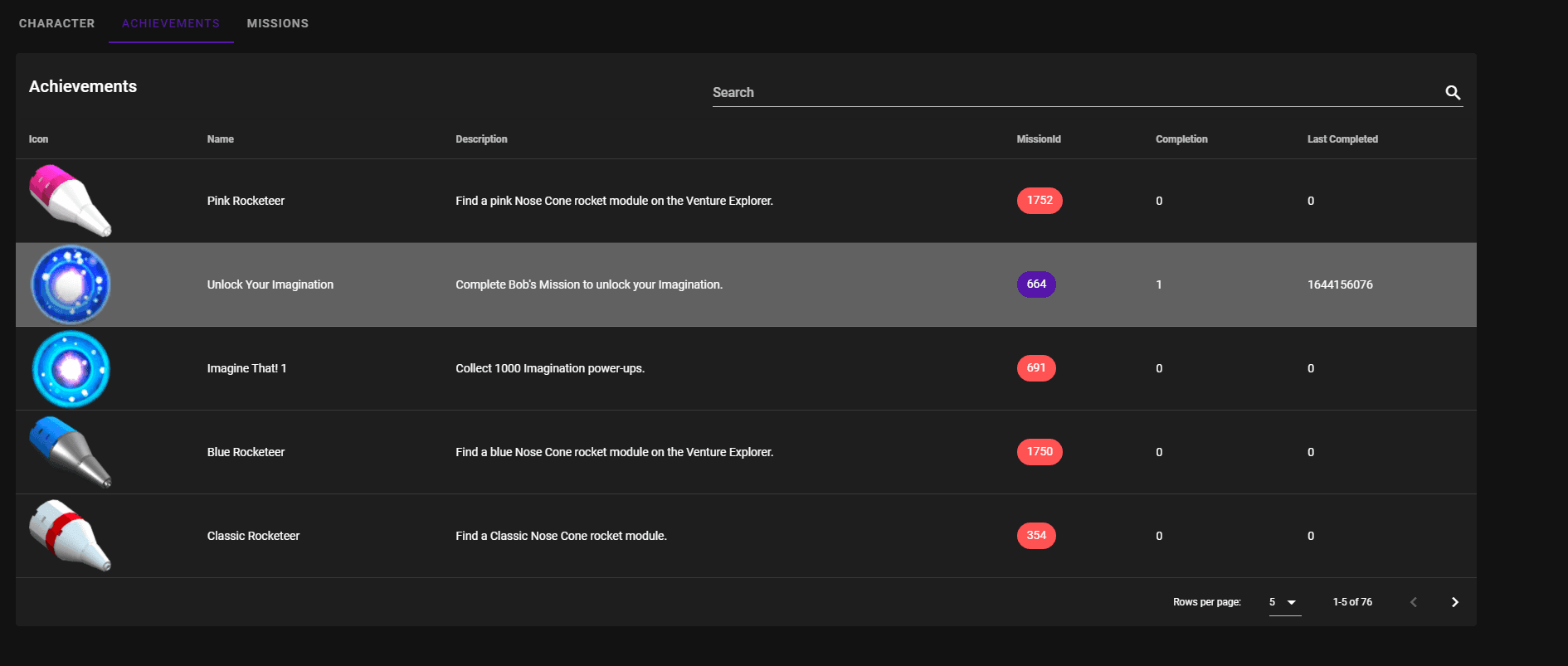Click Collect 1000 Imagination power-ups description
This screenshot has height=666, width=1568.
pyautogui.click(x=550, y=368)
